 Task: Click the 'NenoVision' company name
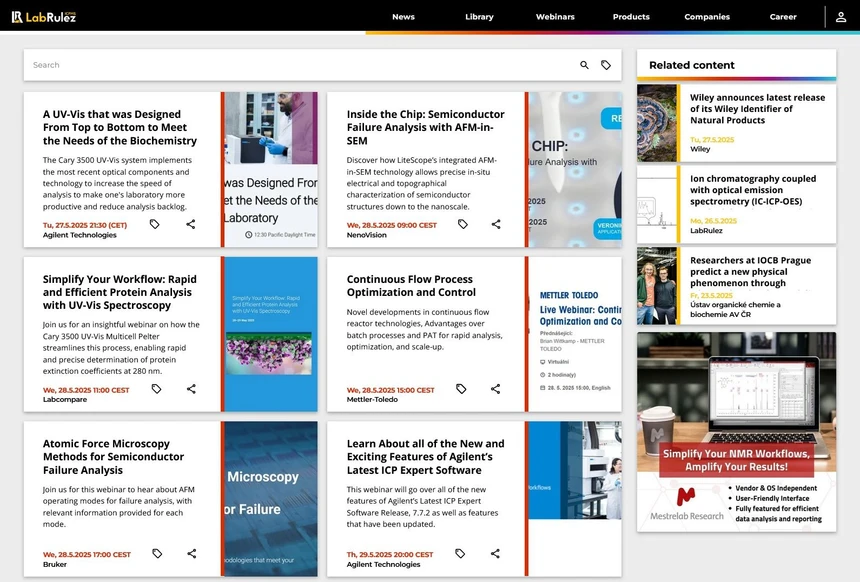point(366,235)
